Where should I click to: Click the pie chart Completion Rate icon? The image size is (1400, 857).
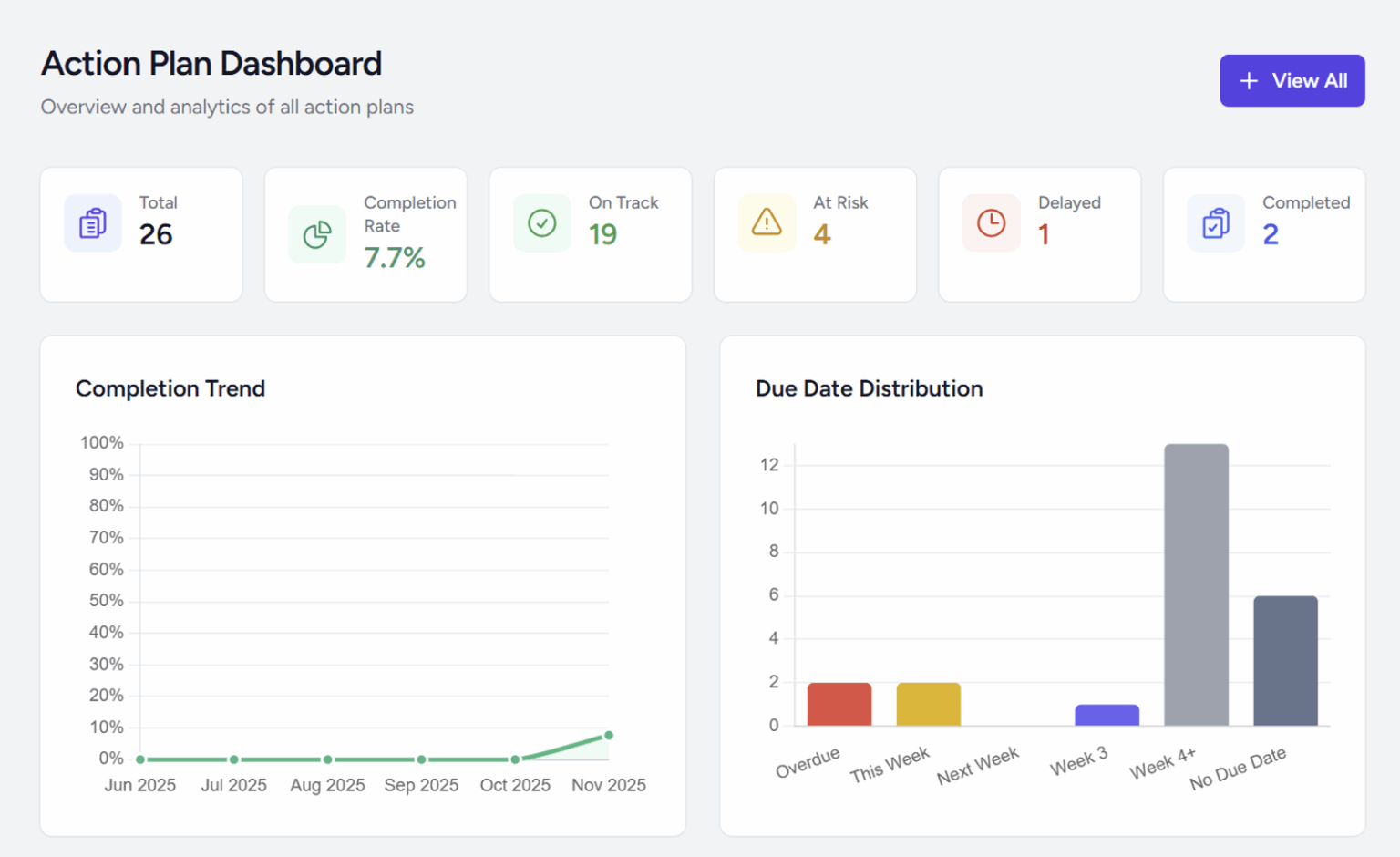click(x=317, y=235)
